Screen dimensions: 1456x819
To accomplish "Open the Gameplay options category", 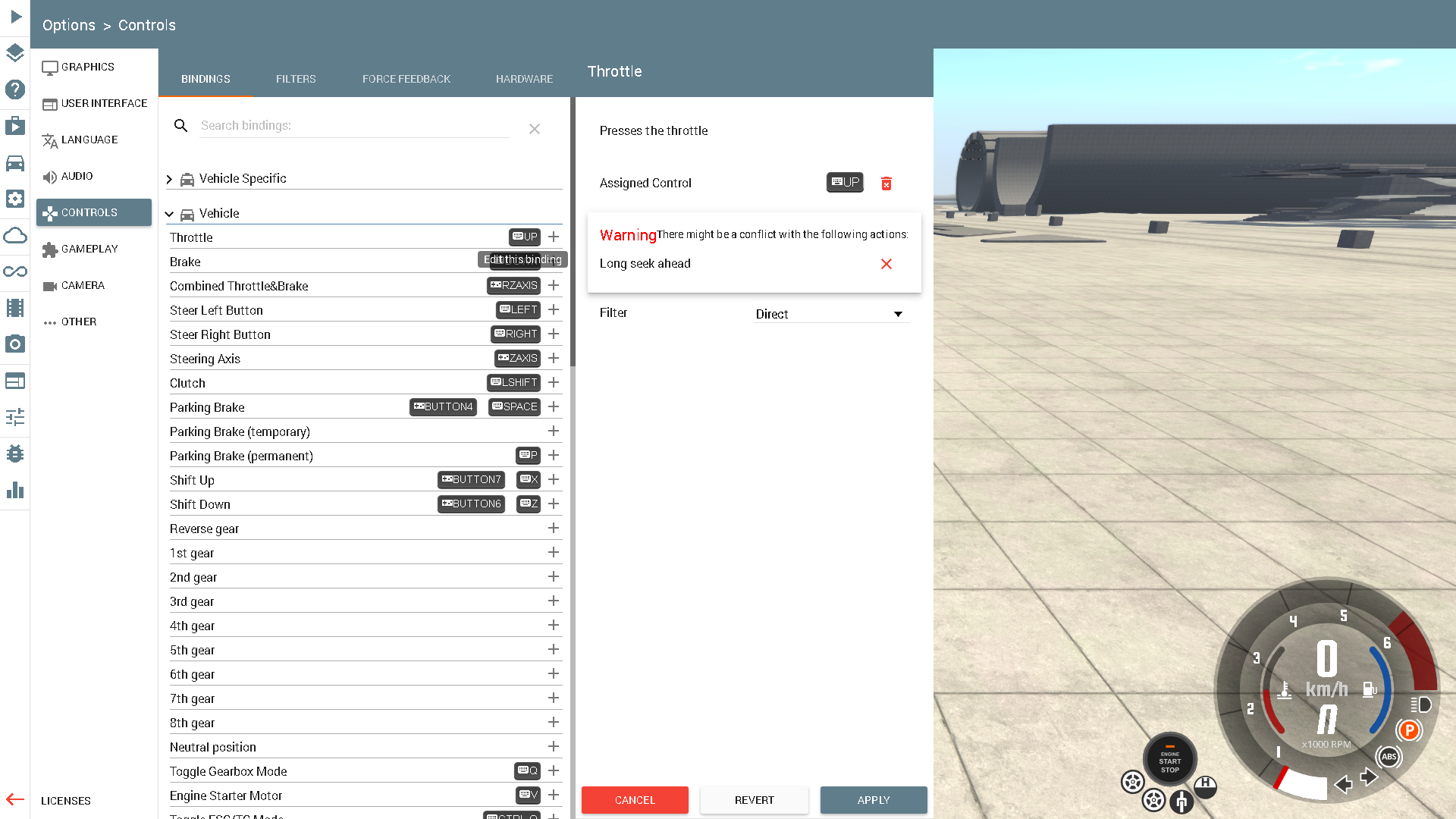I will (x=89, y=249).
